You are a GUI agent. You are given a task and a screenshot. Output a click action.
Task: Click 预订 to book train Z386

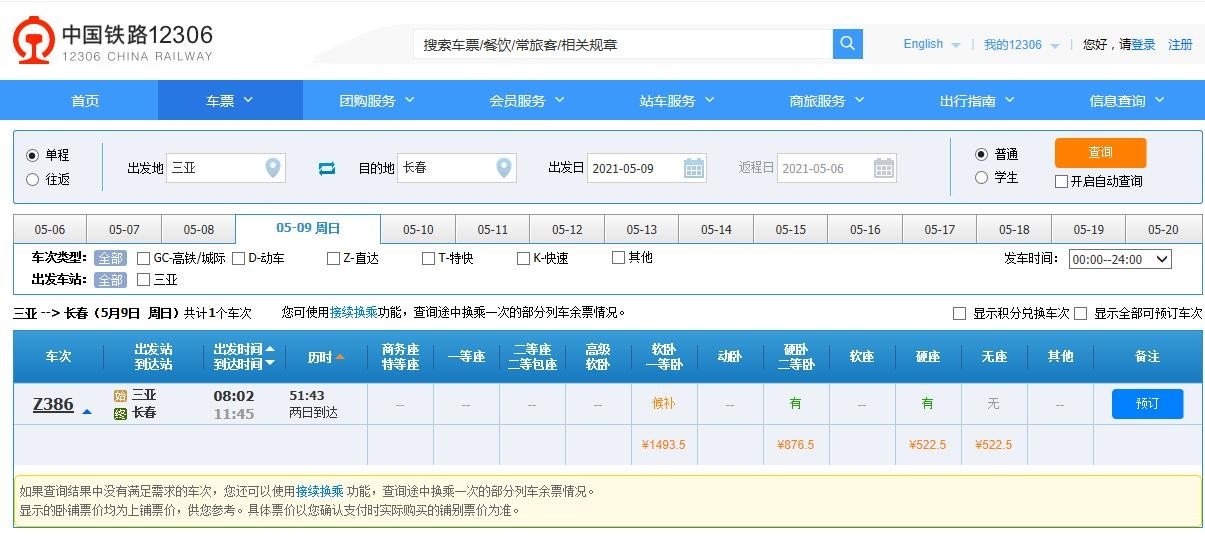tap(1147, 404)
